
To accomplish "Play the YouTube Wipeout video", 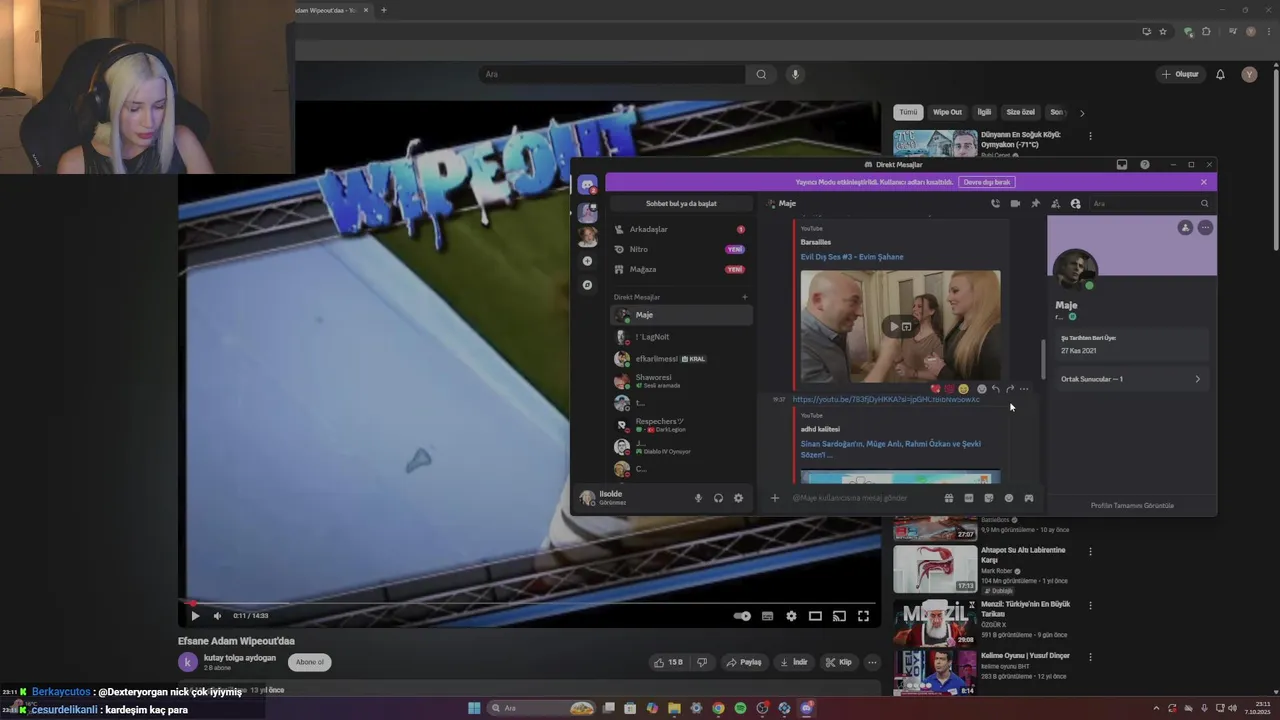I will pyautogui.click(x=195, y=616).
